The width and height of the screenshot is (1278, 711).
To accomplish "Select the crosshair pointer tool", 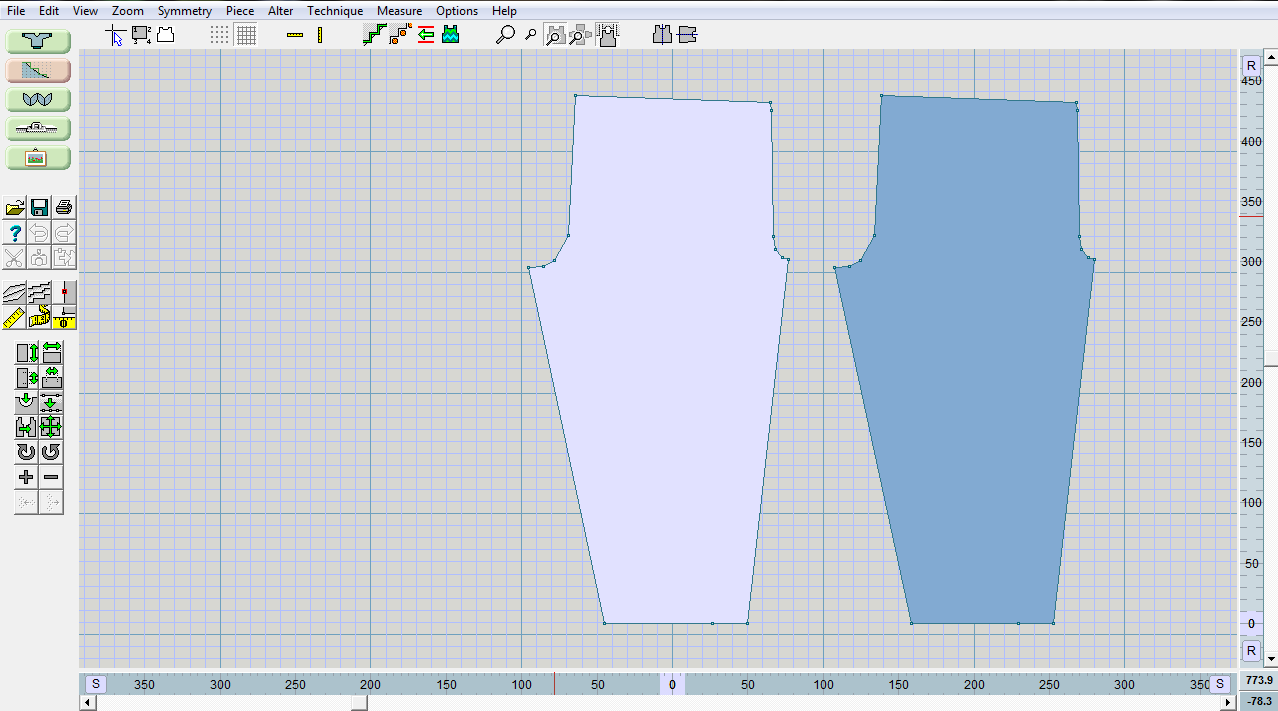I will tap(116, 35).
